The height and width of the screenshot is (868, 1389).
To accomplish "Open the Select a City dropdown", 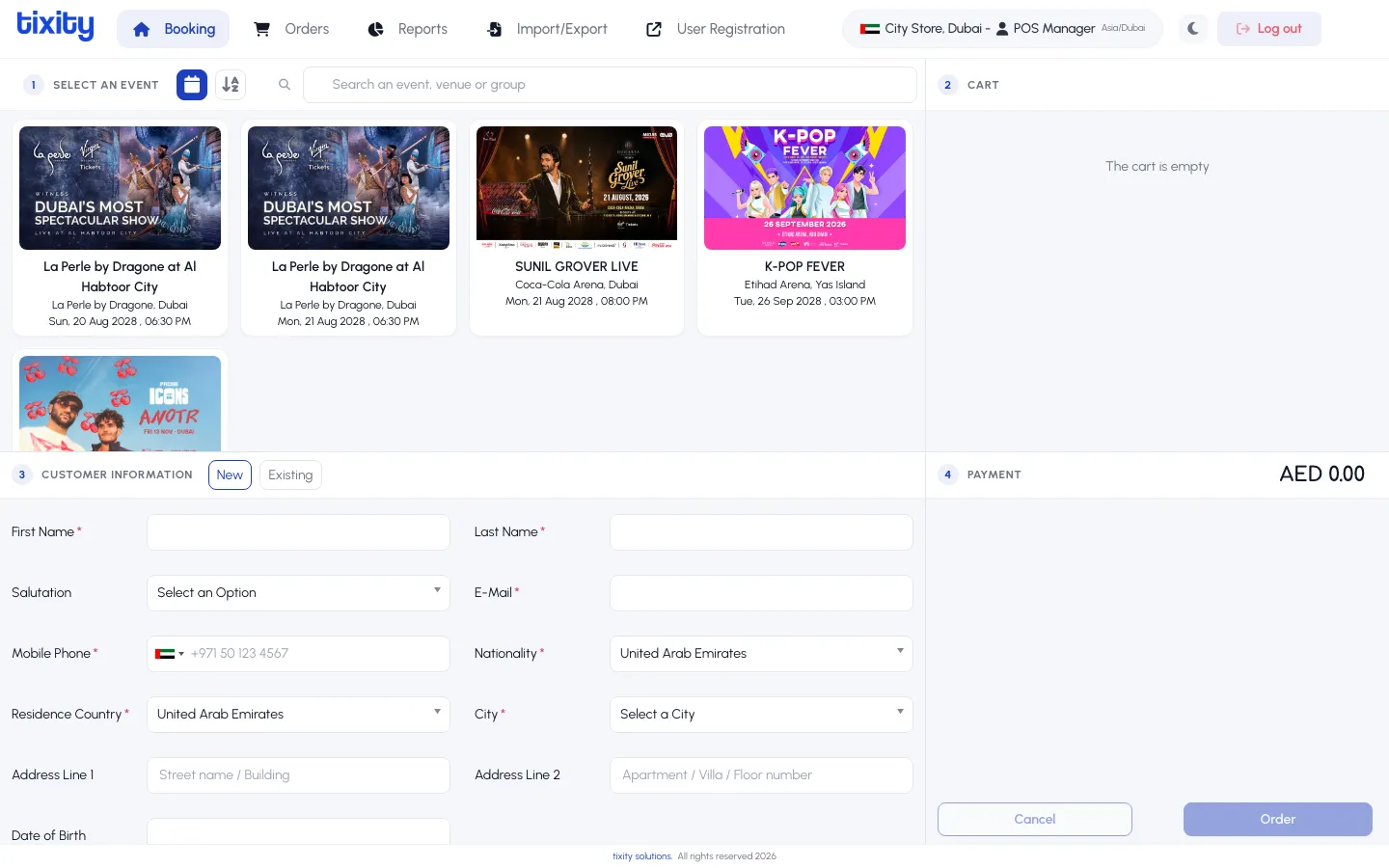I will (x=761, y=715).
